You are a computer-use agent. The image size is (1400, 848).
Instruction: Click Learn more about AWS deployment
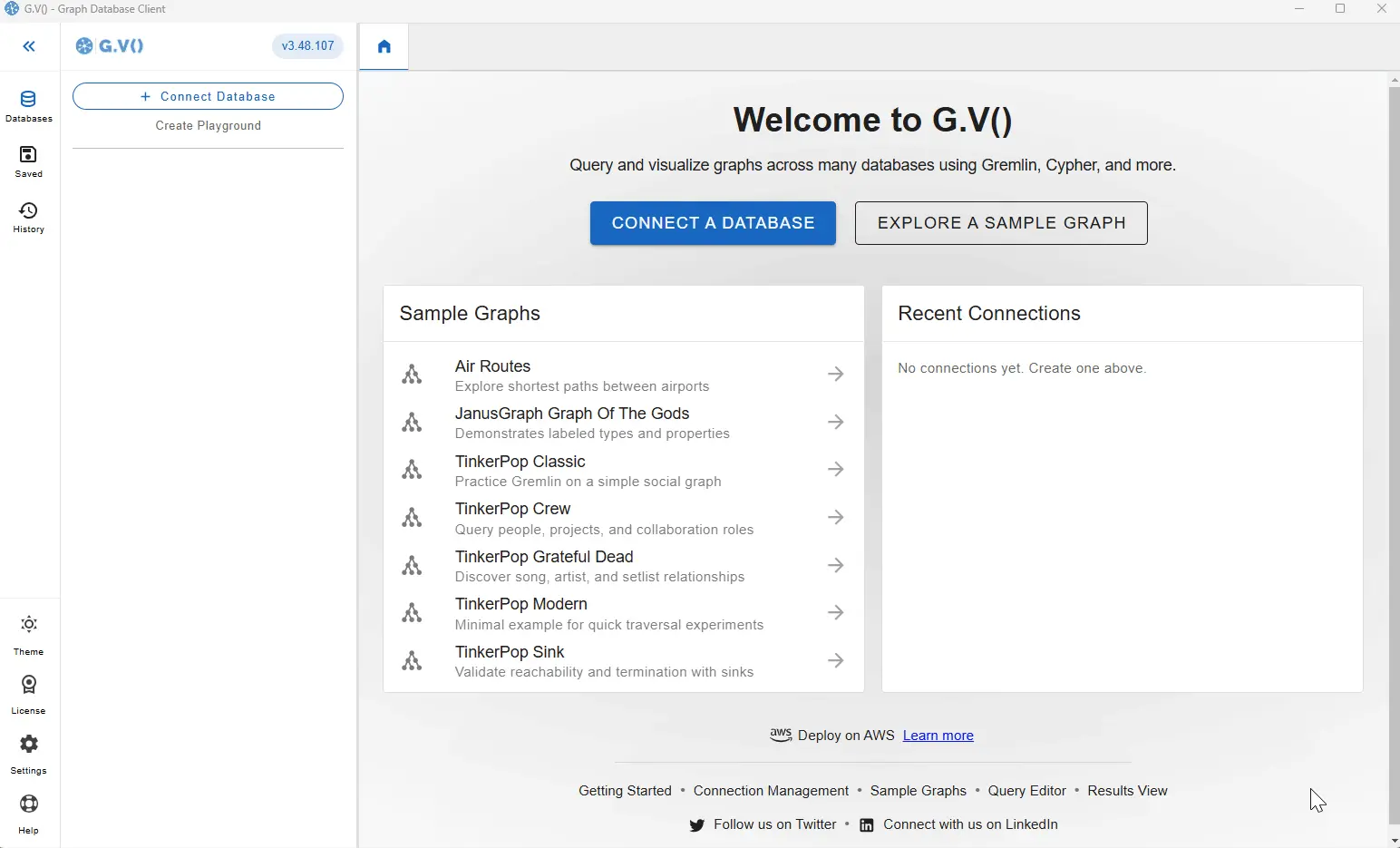[938, 736]
